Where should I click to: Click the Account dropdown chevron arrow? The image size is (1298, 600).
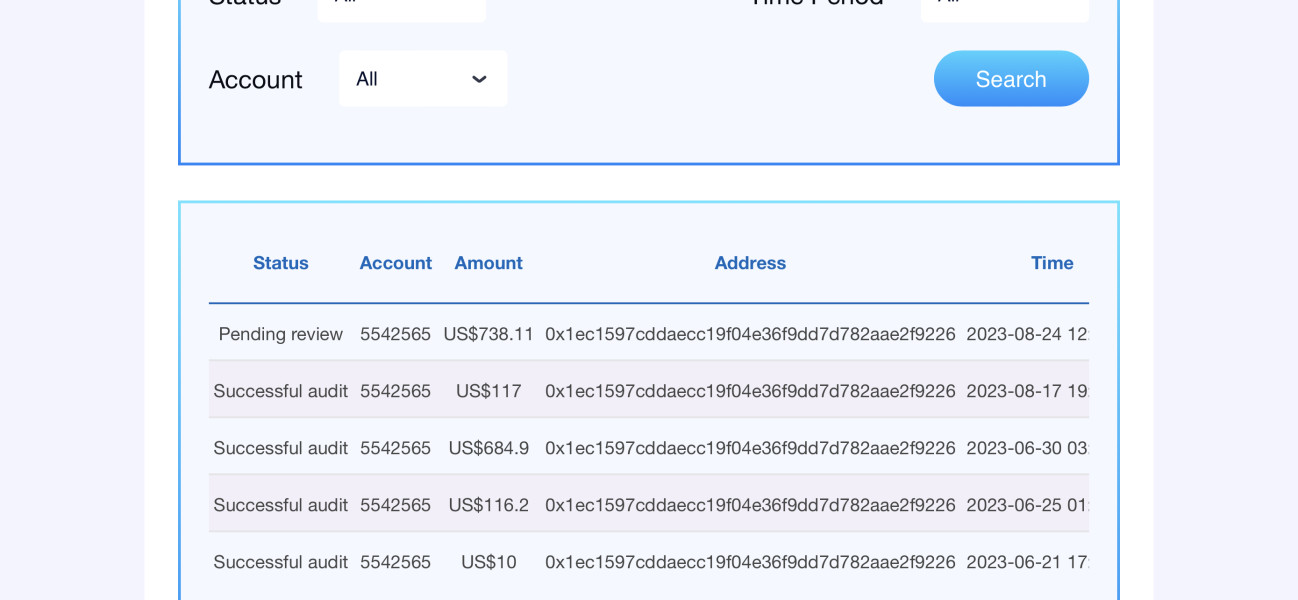pos(479,79)
